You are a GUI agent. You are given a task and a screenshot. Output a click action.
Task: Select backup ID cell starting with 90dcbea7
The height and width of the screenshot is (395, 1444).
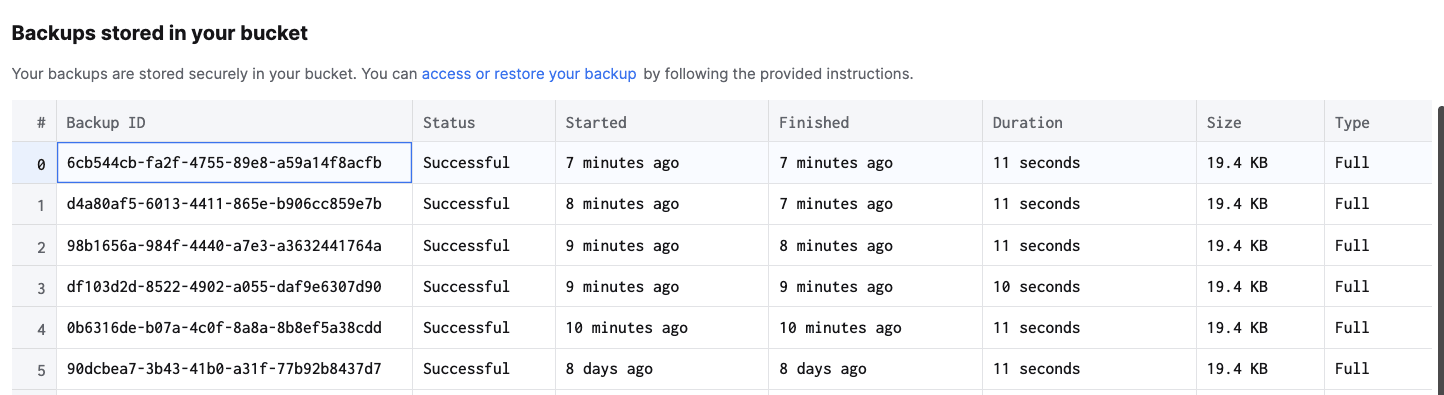pyautogui.click(x=234, y=369)
